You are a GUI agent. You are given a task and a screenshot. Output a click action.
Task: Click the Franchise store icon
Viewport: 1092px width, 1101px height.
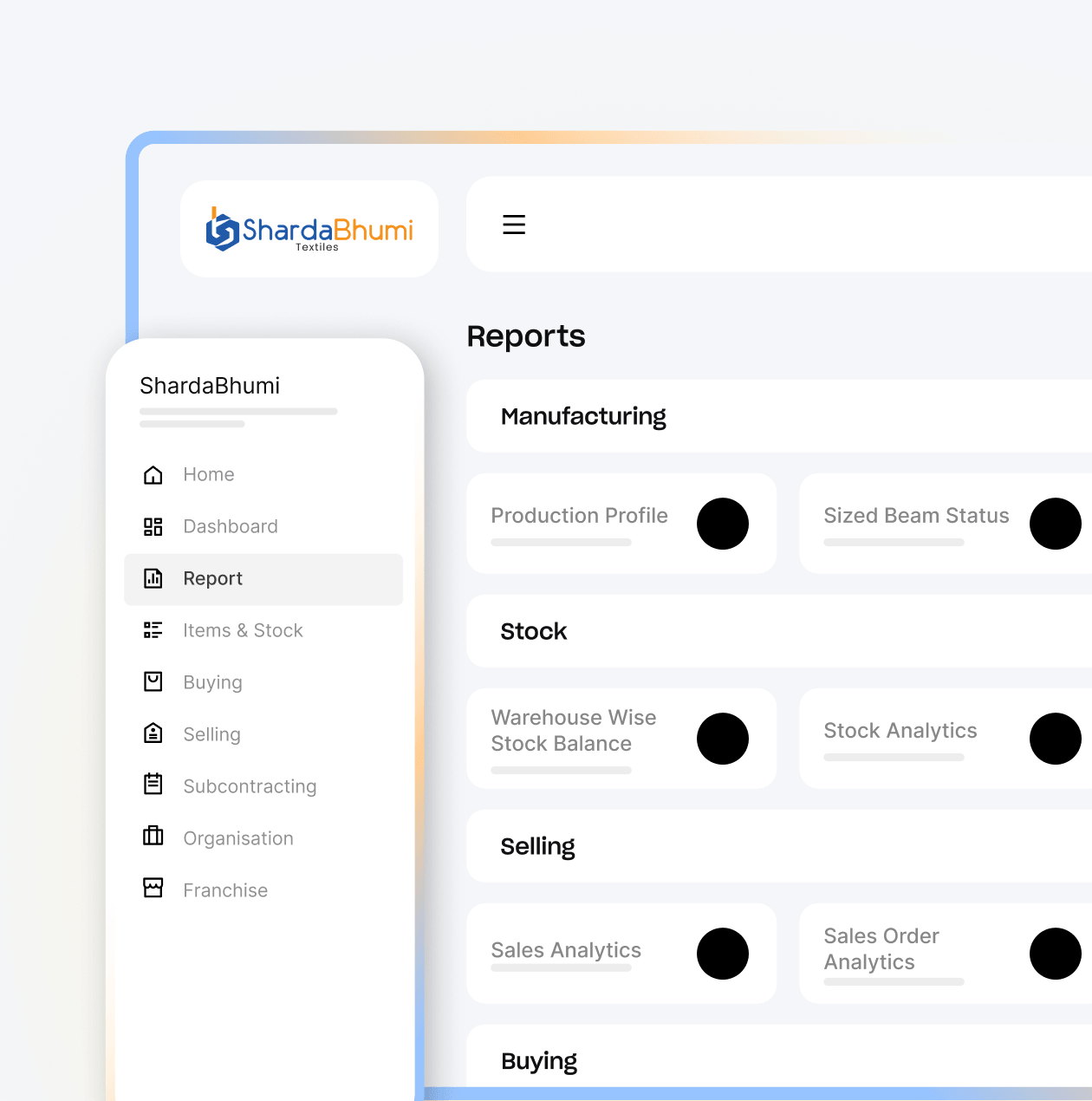(153, 889)
